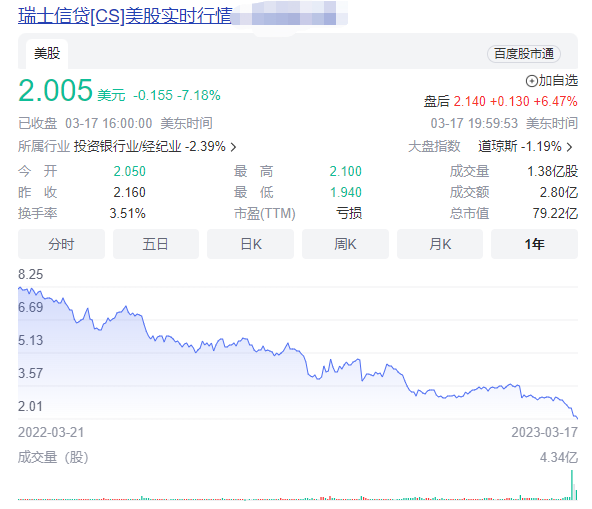Switch chart to 月K view
Screen dimensions: 592x509
(440, 244)
